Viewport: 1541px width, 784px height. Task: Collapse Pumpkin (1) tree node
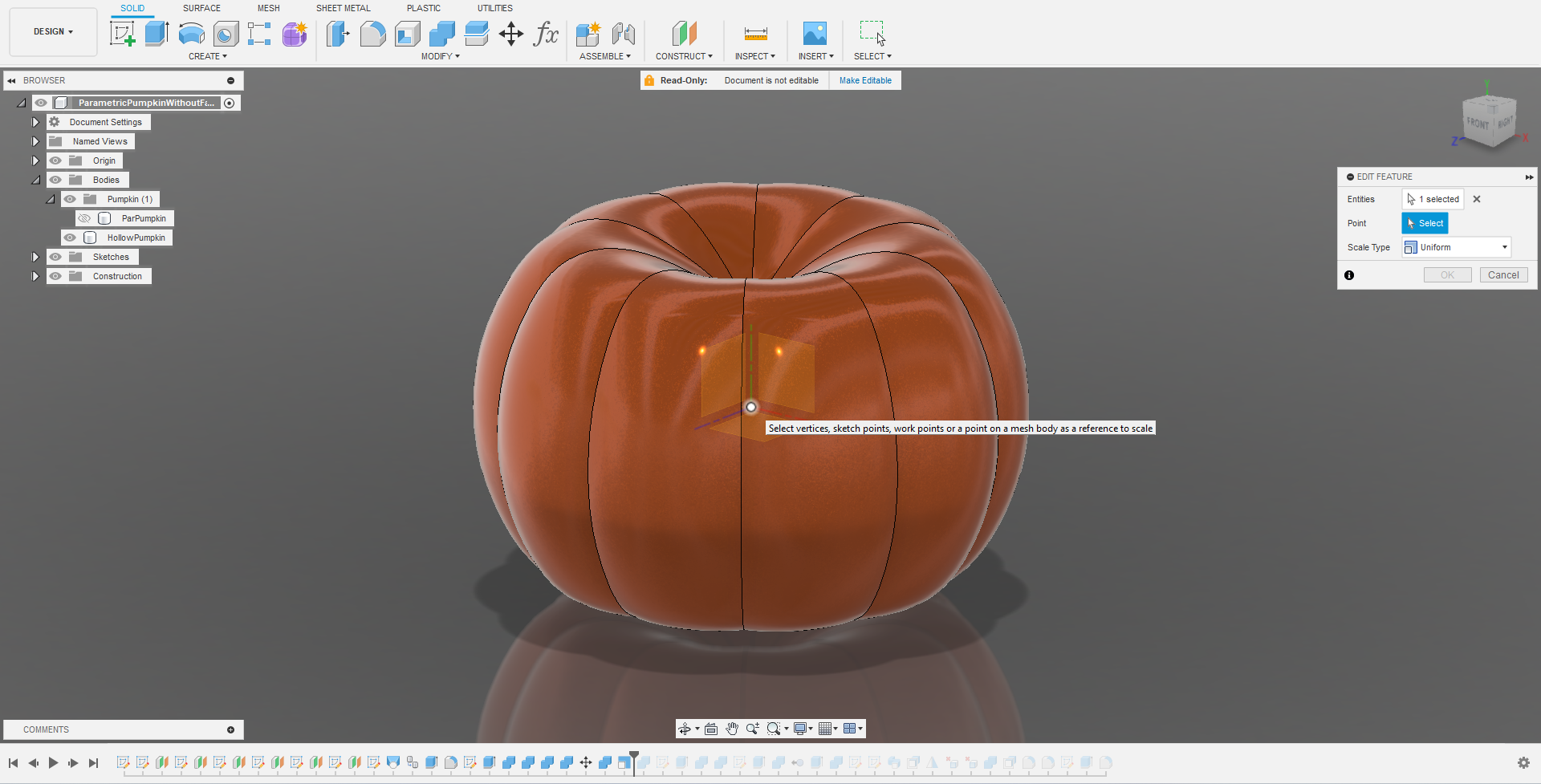tap(50, 199)
